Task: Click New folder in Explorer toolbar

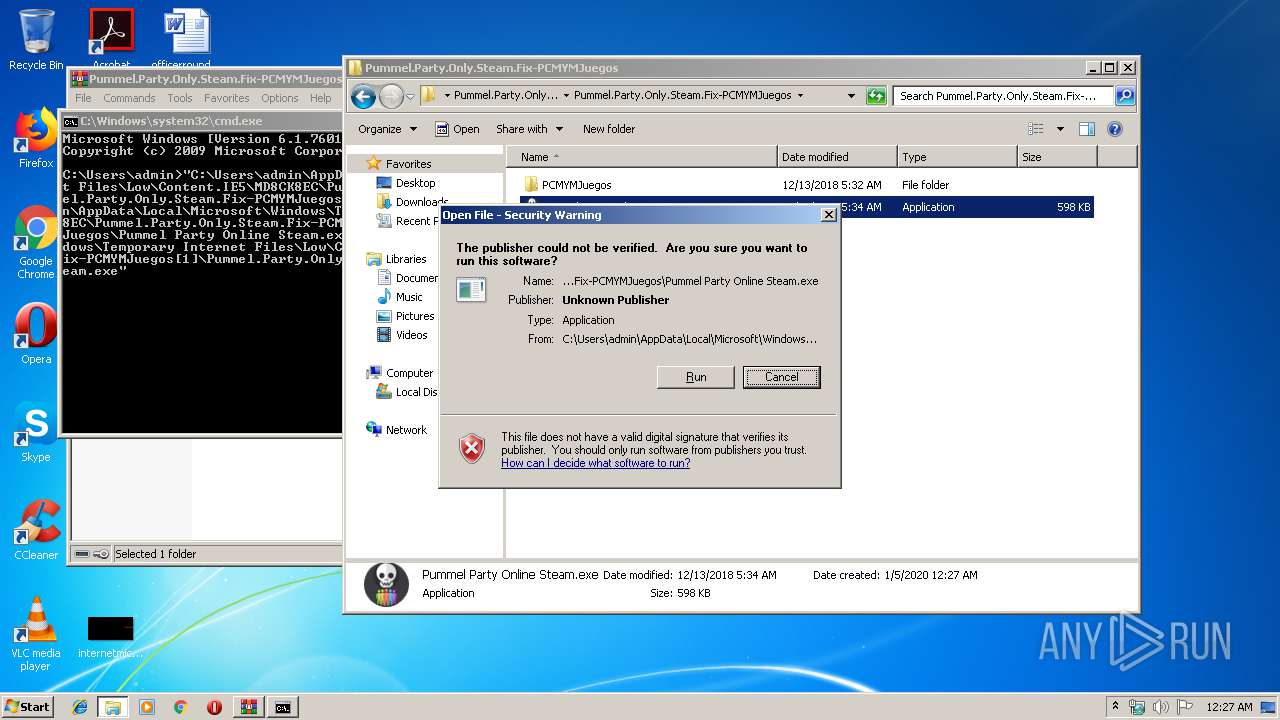Action: point(609,129)
